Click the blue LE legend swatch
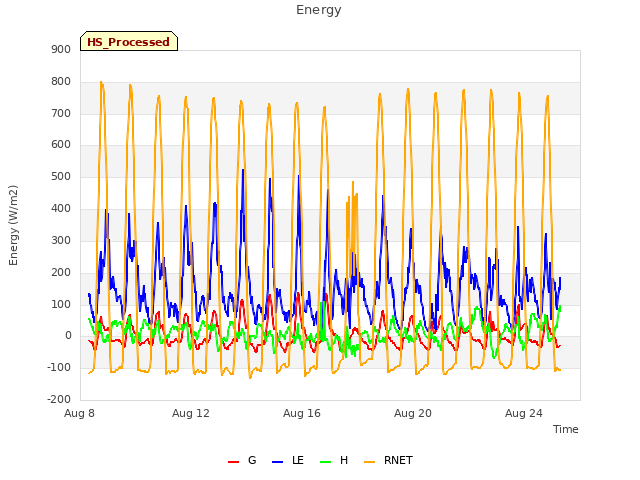This screenshot has height=480, width=640. tap(278, 462)
